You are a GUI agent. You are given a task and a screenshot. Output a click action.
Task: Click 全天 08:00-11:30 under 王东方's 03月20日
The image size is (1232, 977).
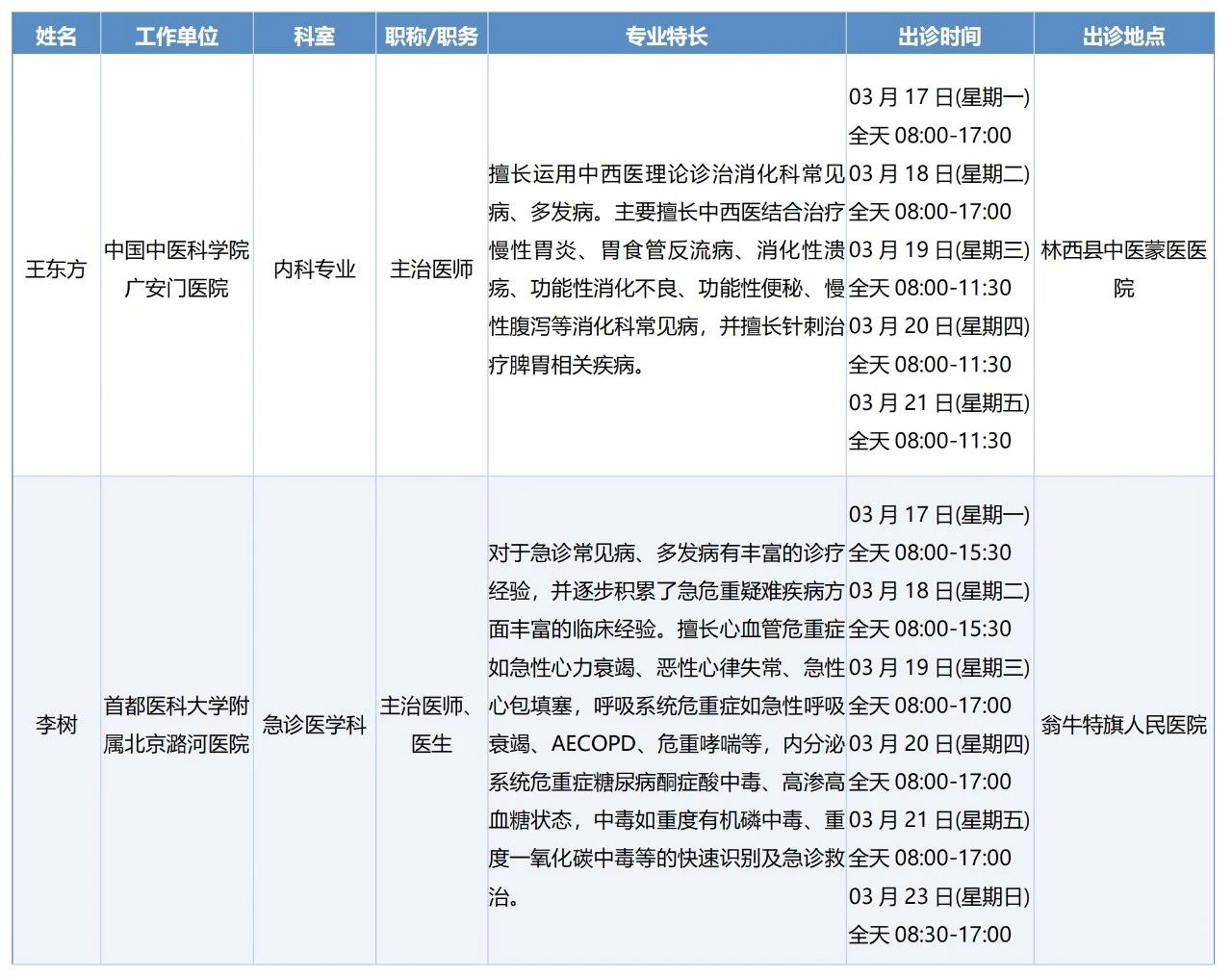tap(930, 365)
